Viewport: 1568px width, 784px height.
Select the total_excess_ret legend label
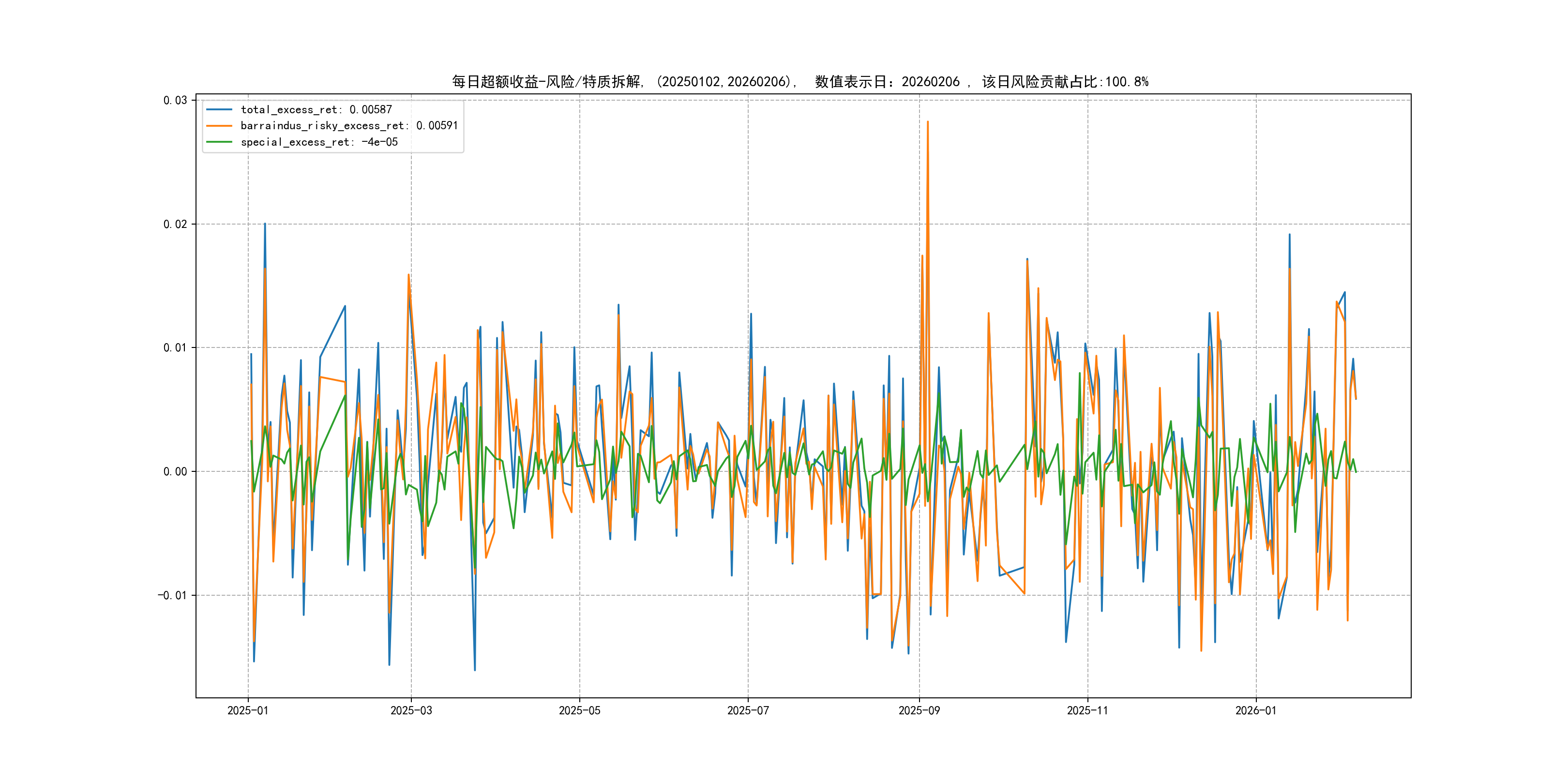coord(316,109)
